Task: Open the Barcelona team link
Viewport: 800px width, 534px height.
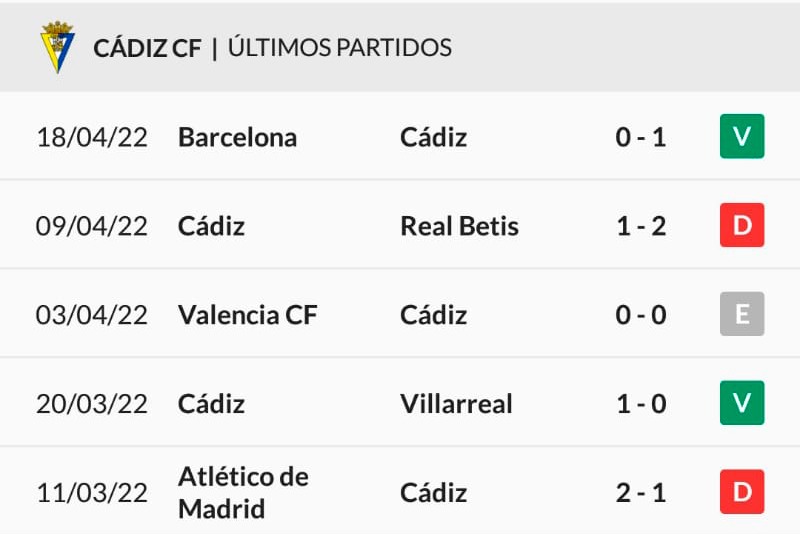Action: [x=237, y=137]
